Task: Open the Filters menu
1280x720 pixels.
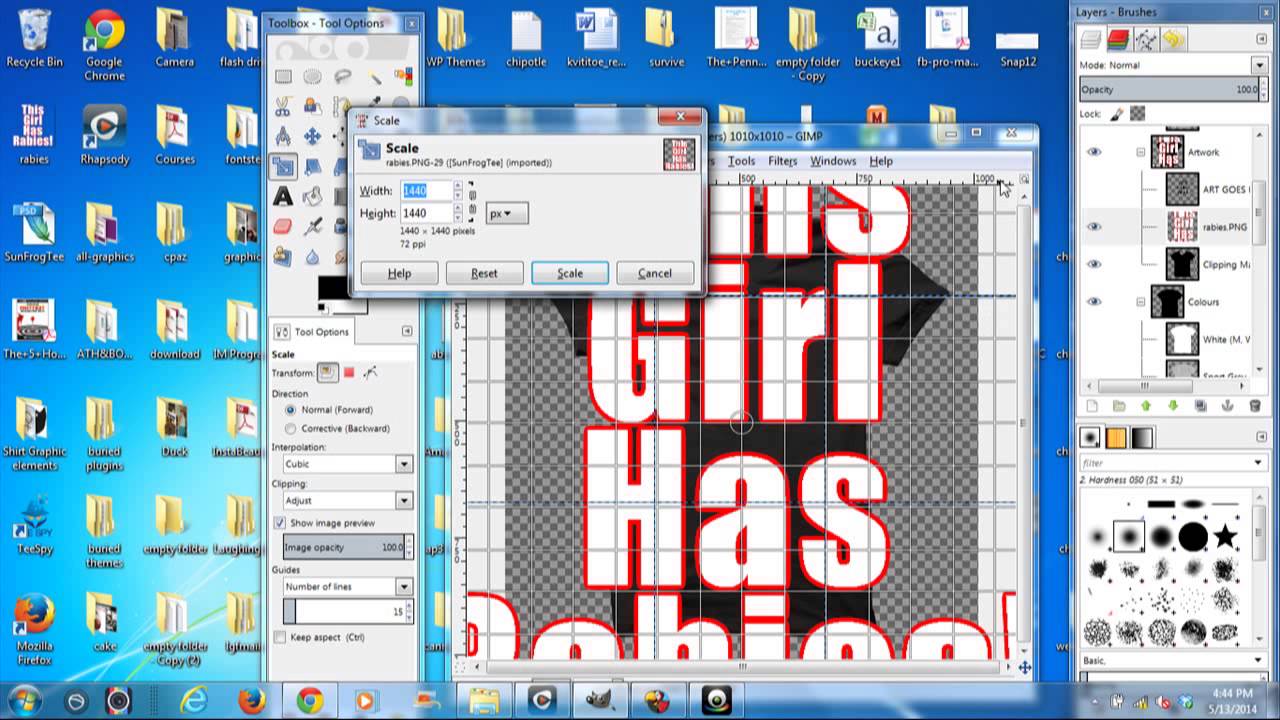Action: coord(782,161)
